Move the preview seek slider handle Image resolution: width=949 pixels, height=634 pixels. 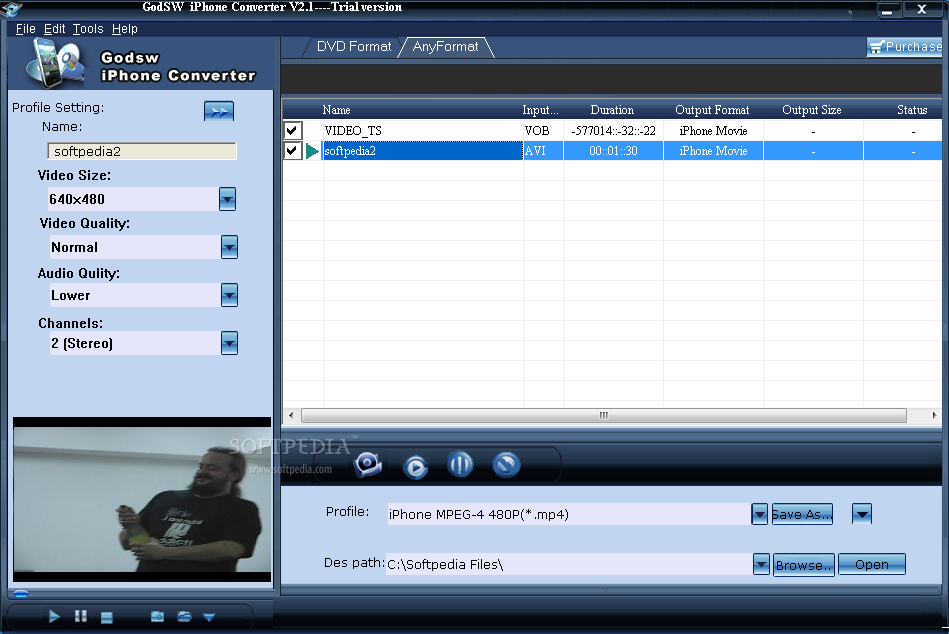pyautogui.click(x=21, y=593)
